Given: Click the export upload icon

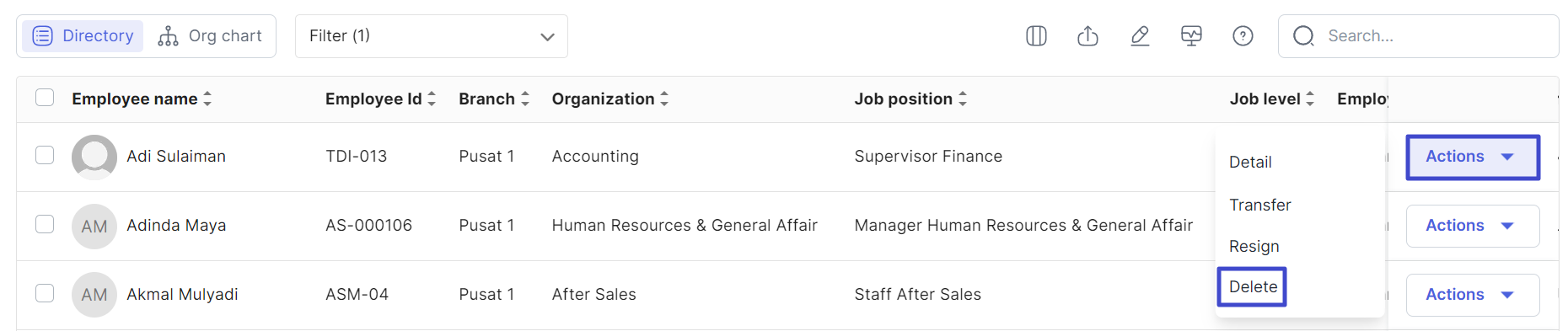Looking at the screenshot, I should click(1087, 36).
